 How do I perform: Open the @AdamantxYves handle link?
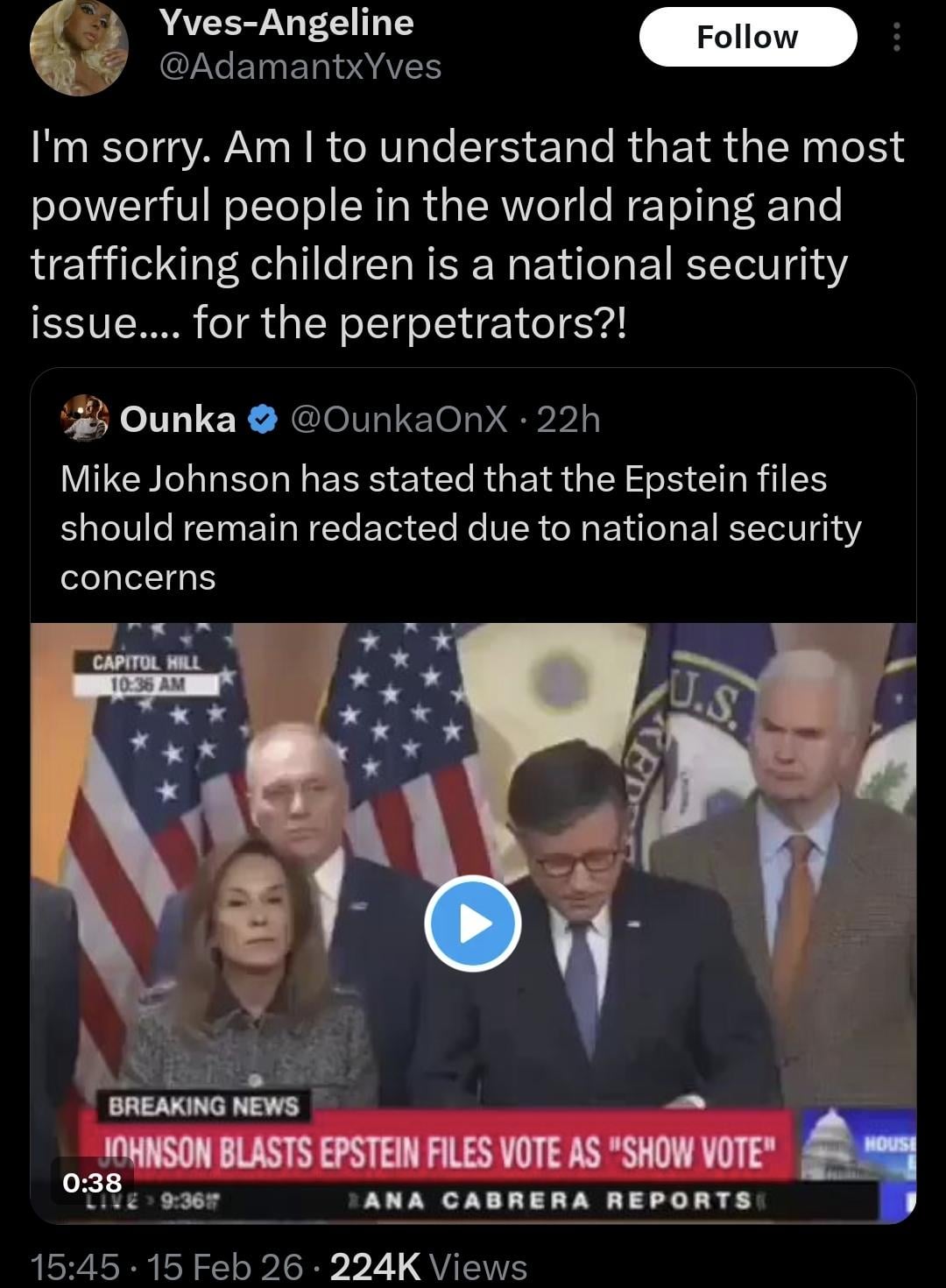[x=300, y=67]
